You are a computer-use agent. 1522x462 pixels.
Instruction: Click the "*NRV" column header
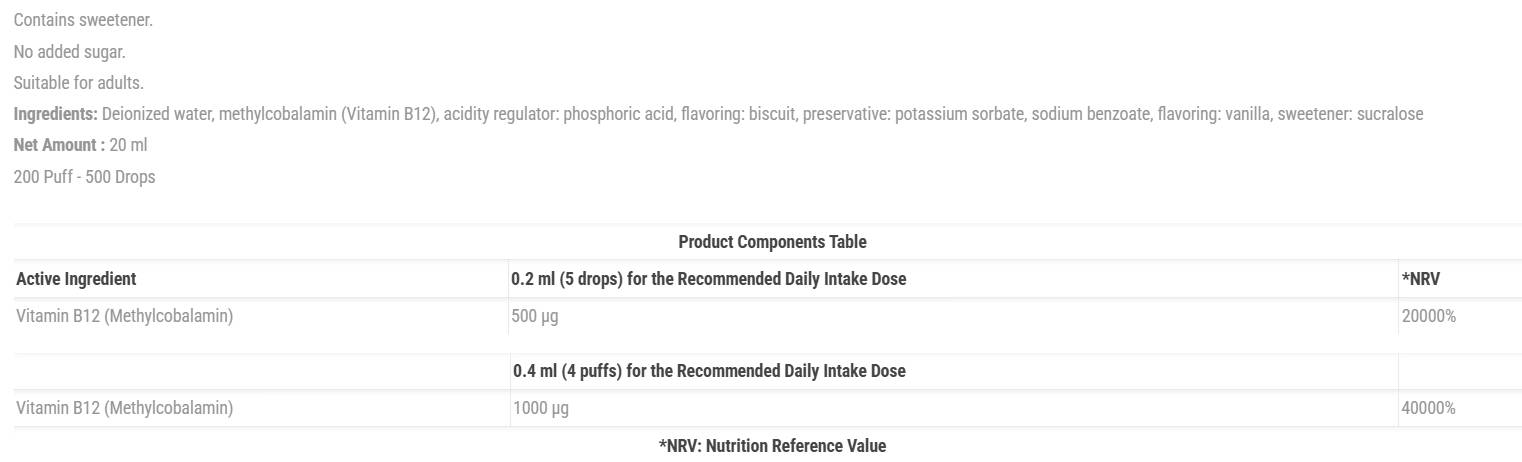point(1420,279)
